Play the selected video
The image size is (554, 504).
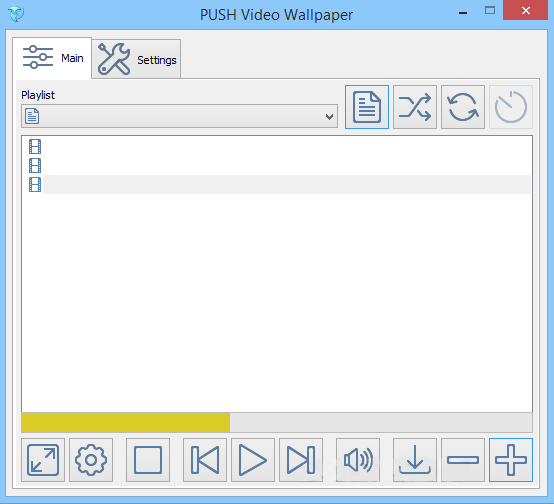[253, 460]
